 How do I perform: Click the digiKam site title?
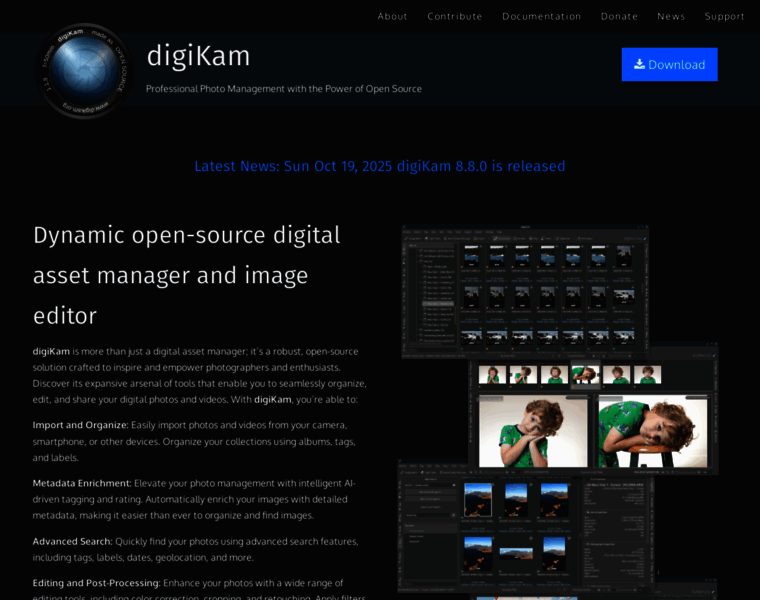(198, 55)
